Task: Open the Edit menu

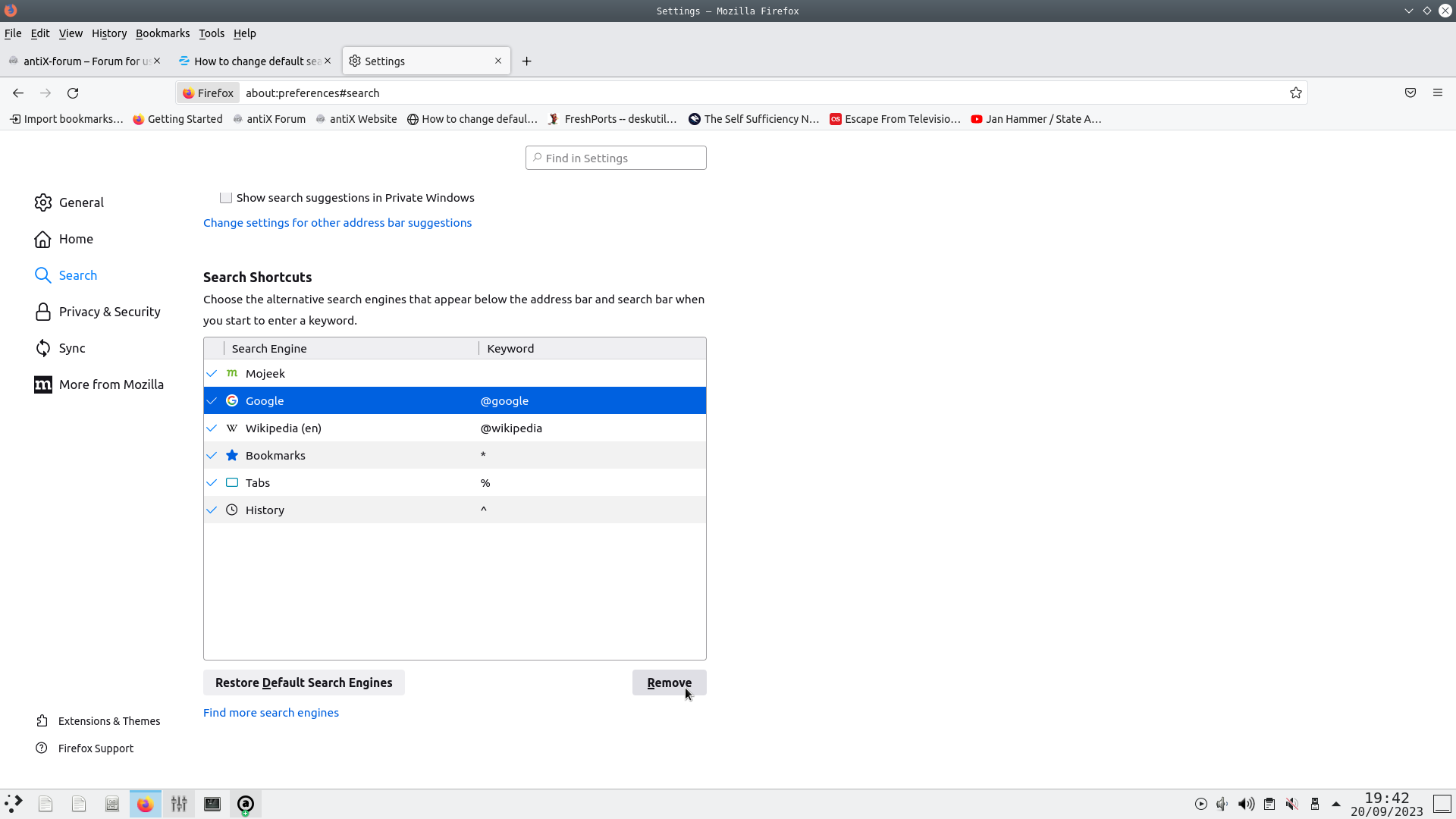Action: [40, 33]
